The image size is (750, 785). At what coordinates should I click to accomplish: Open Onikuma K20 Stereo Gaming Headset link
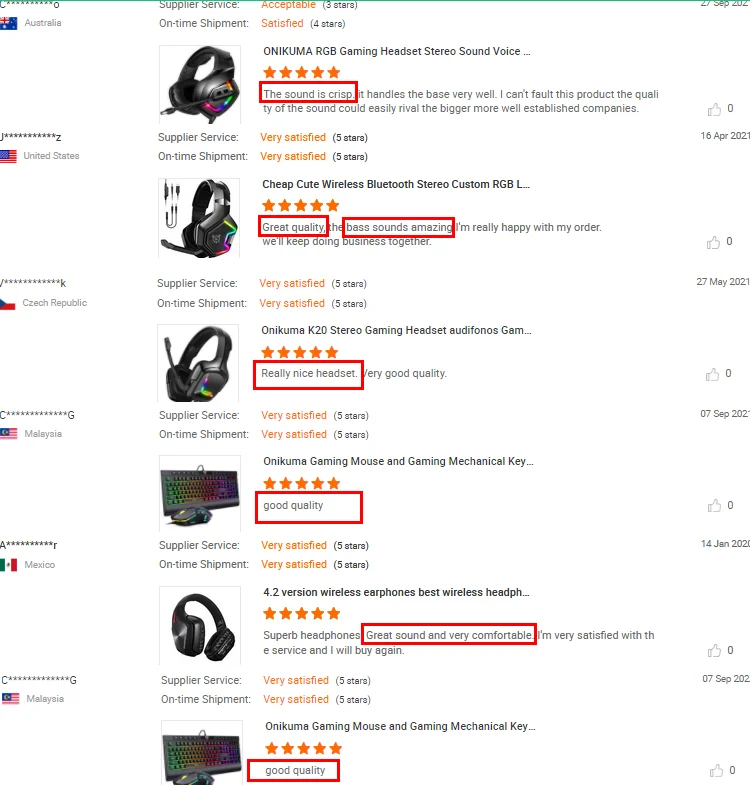tap(396, 330)
